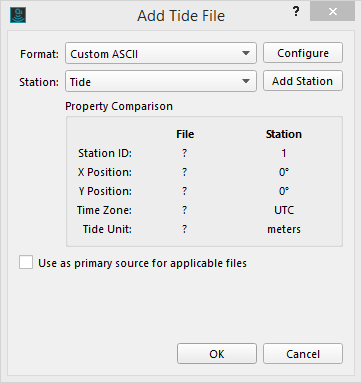Enable Use as primary source checkbox
The width and height of the screenshot is (362, 383).
click(x=26, y=262)
